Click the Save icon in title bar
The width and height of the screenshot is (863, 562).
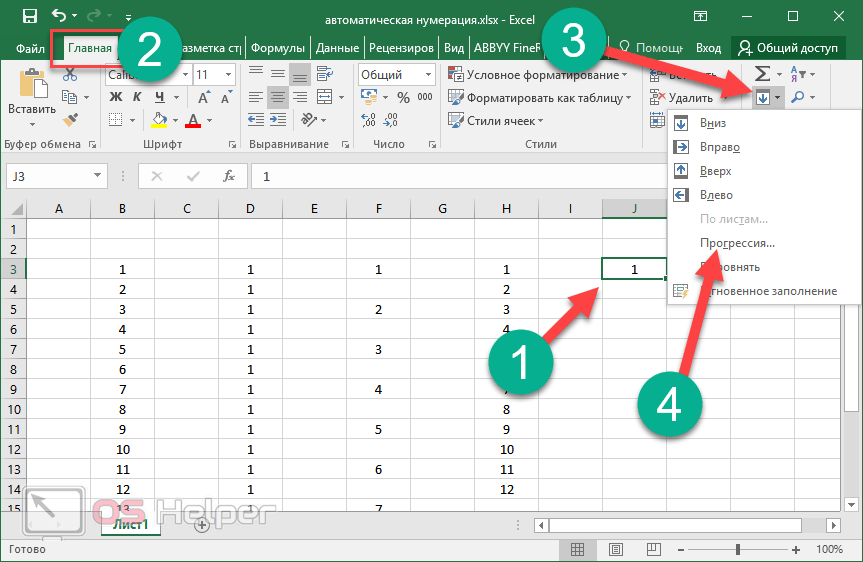pyautogui.click(x=30, y=17)
